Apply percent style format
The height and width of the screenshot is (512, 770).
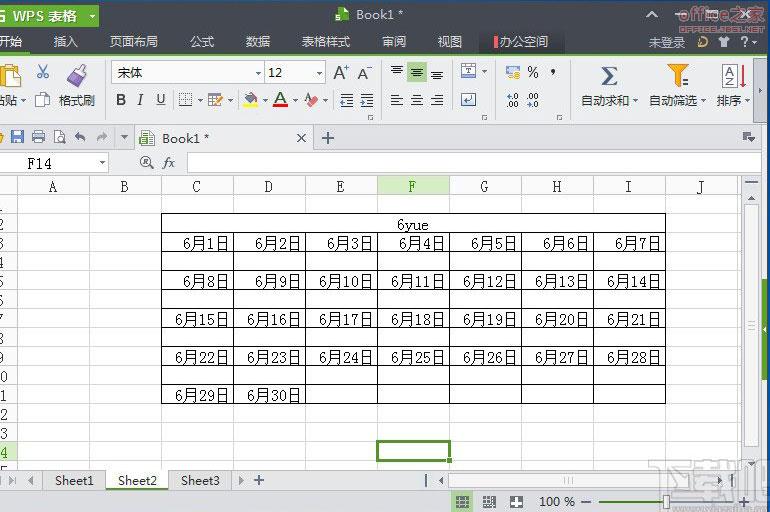tap(533, 73)
